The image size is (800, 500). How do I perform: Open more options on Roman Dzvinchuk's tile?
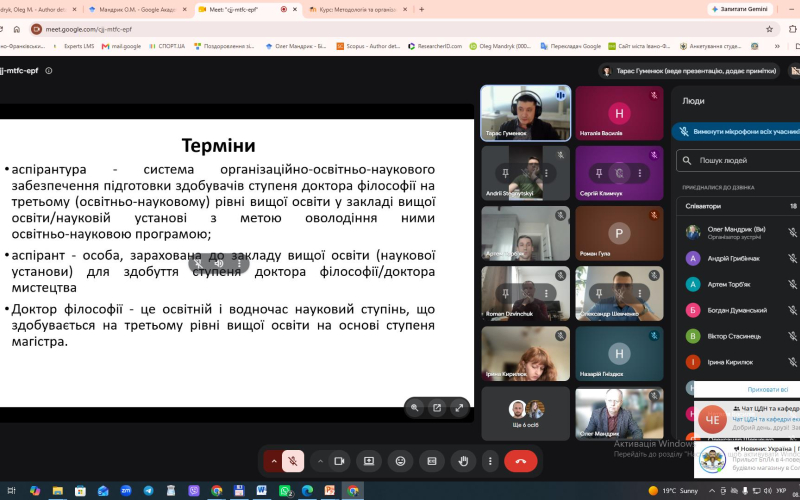[546, 293]
